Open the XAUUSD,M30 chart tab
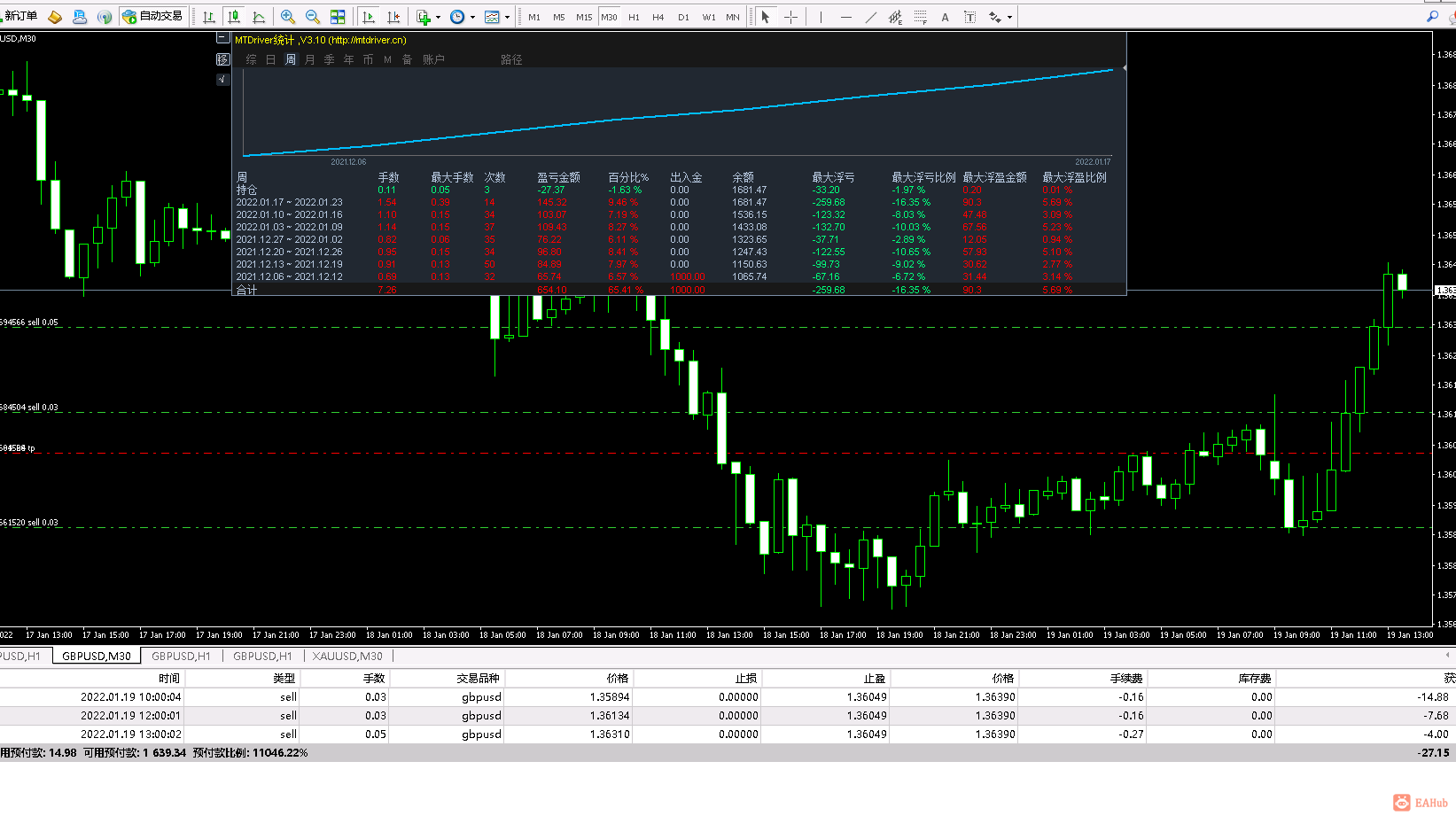 (x=347, y=657)
